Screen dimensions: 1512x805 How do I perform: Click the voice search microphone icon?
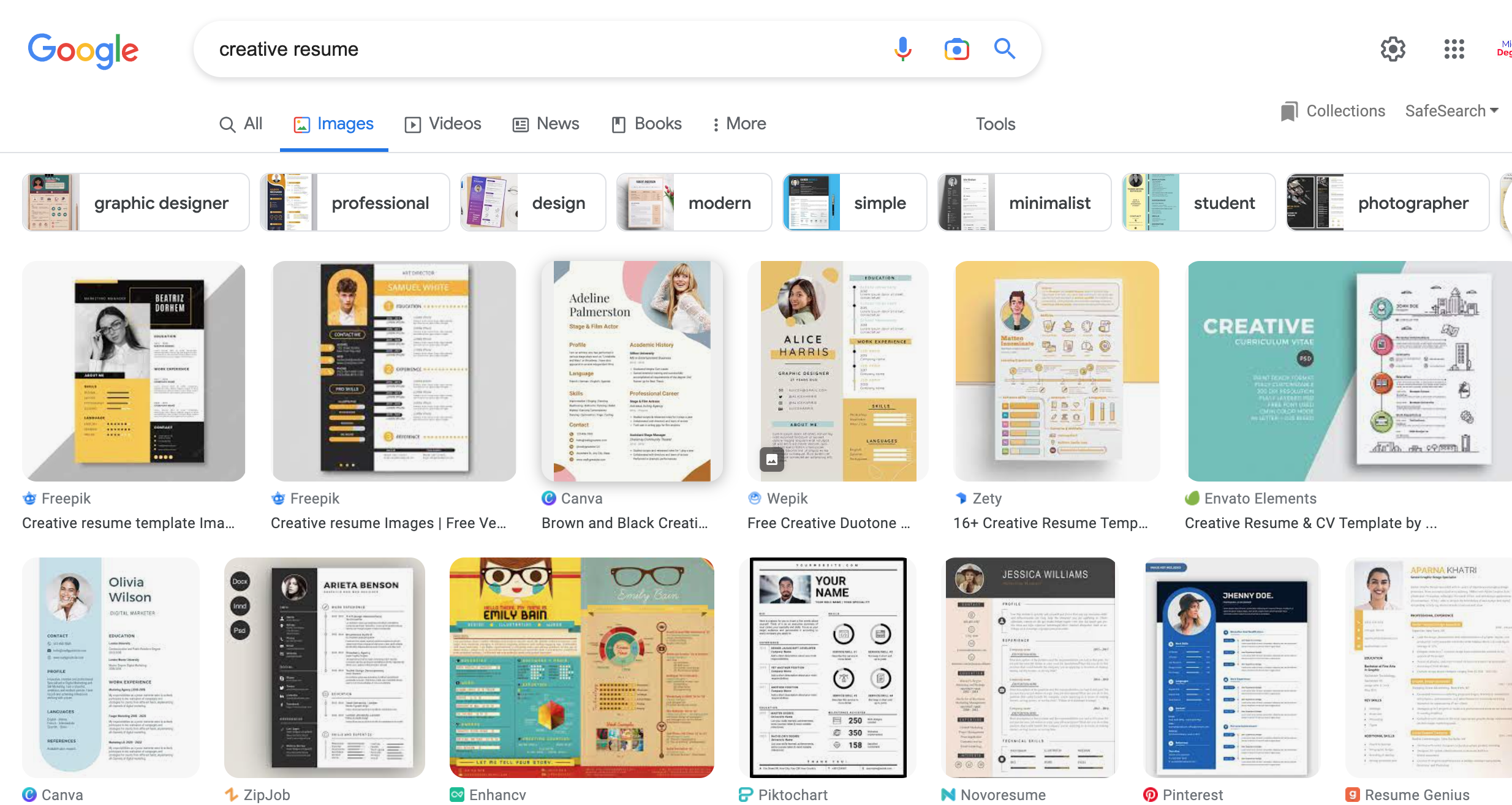[x=902, y=49]
